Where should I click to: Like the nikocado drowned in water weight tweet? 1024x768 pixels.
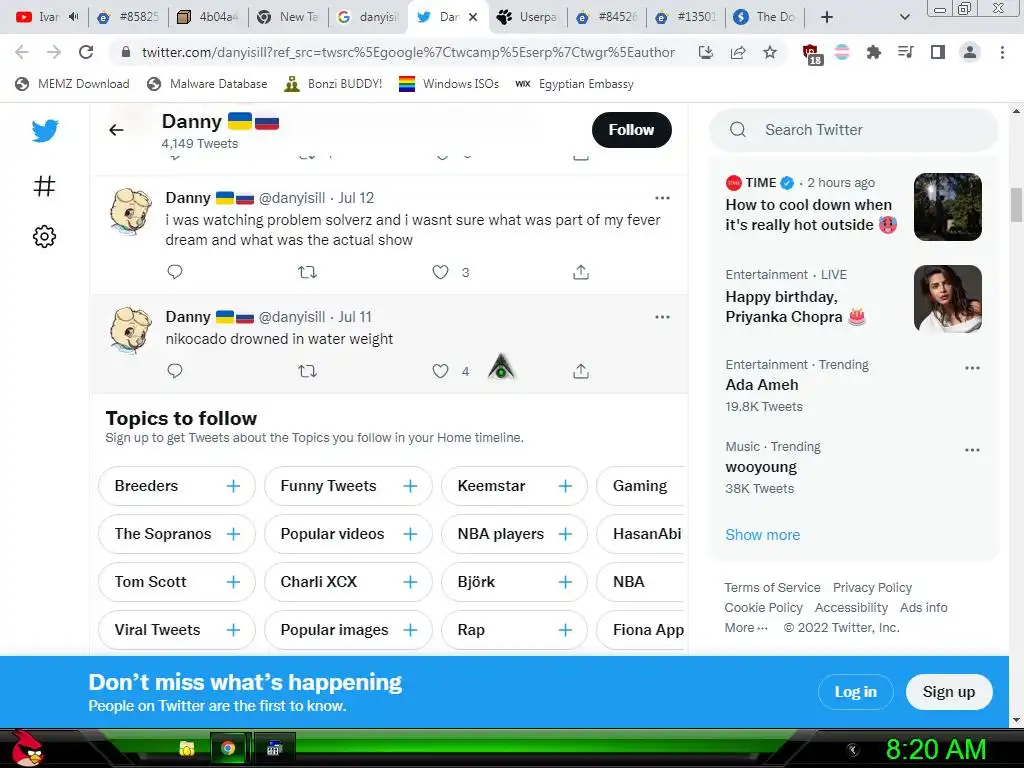(441, 371)
